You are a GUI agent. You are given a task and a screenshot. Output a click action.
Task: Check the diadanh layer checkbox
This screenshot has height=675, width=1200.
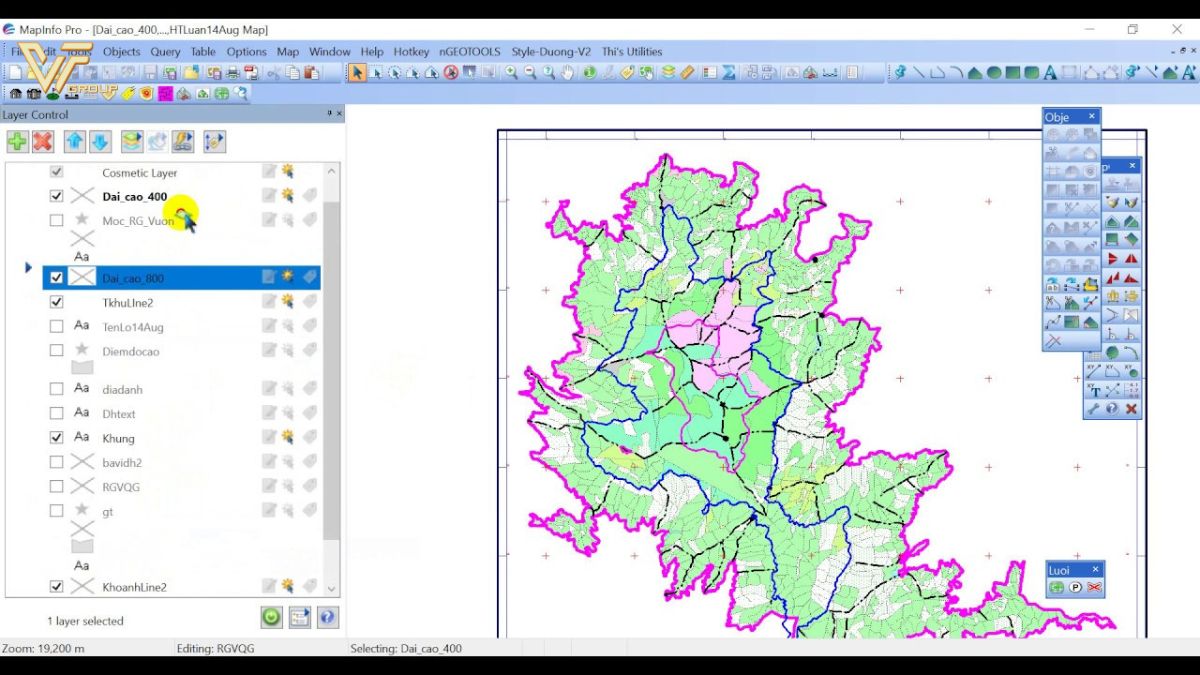56,388
